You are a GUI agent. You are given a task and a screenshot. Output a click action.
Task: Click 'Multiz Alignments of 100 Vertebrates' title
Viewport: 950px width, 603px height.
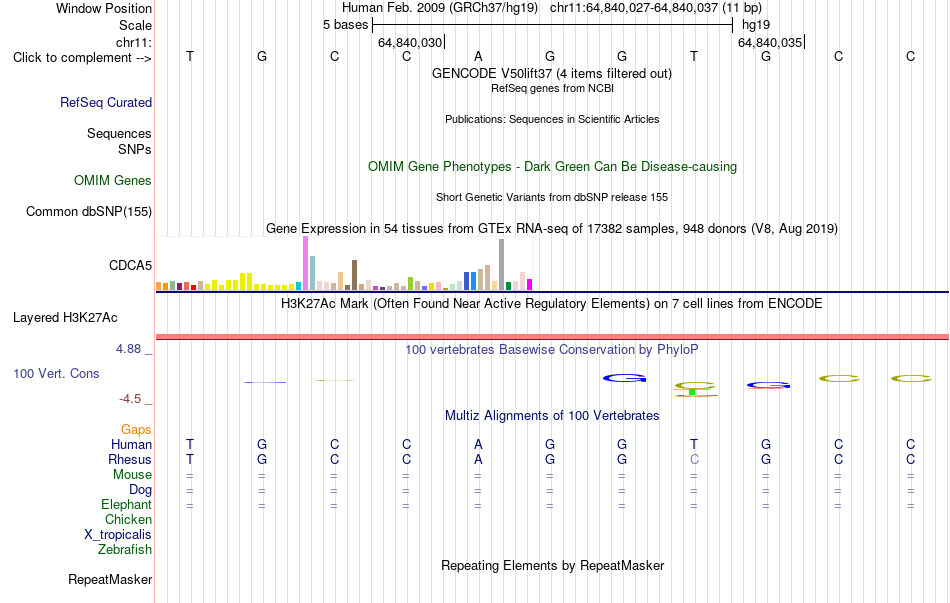pyautogui.click(x=552, y=416)
